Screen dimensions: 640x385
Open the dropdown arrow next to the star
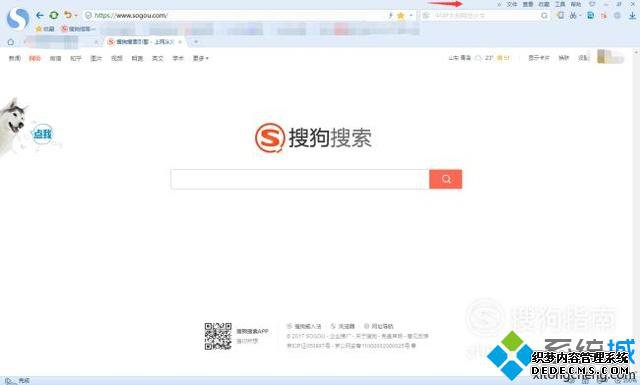411,16
